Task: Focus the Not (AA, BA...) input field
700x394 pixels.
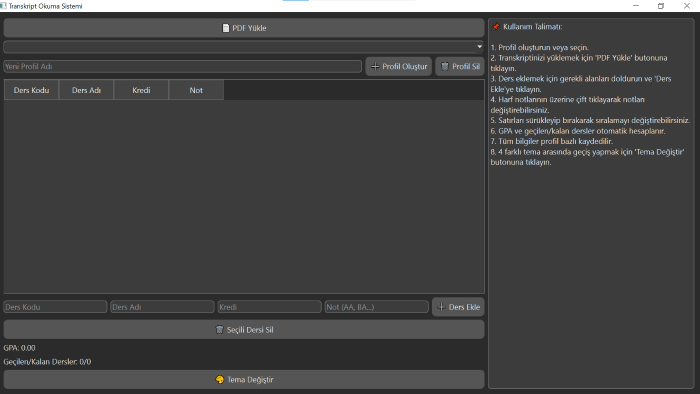Action: pos(377,307)
